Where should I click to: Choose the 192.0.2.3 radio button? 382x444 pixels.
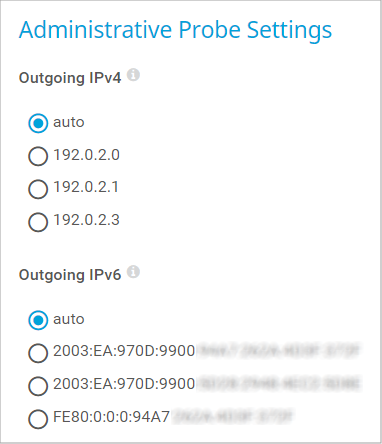[38, 222]
